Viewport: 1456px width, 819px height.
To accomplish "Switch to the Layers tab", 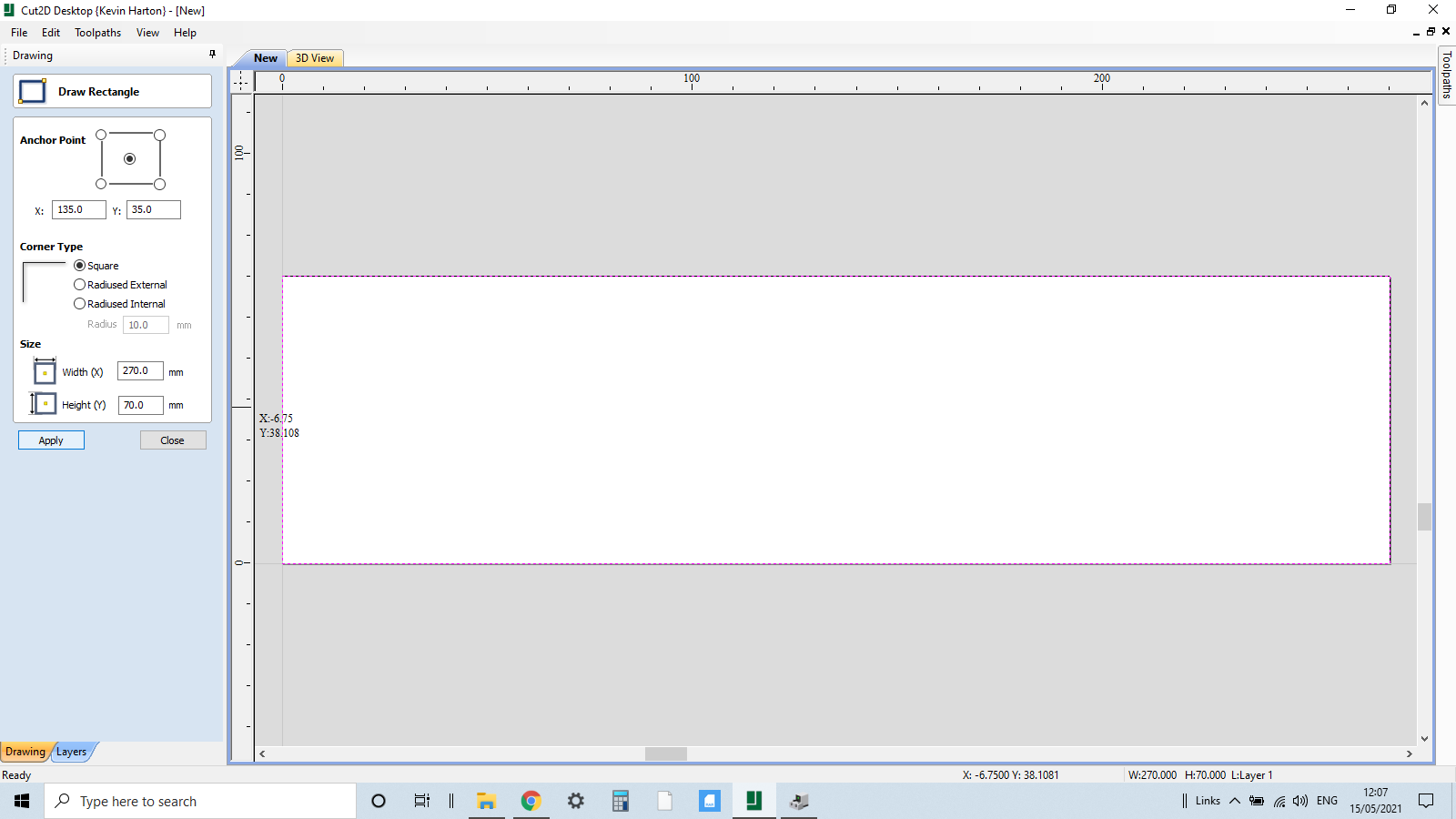I will pos(72,752).
